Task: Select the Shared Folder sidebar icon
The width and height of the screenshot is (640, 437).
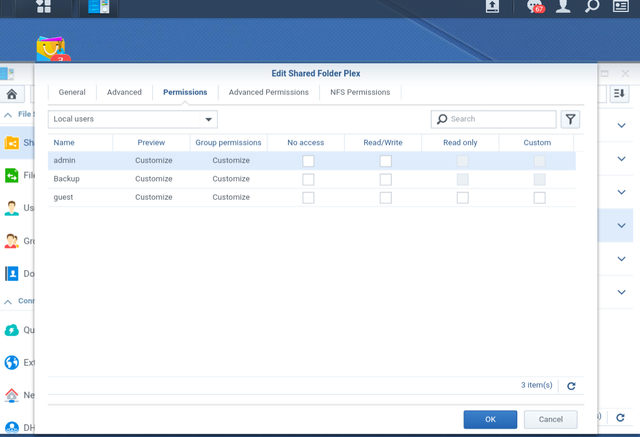Action: pyautogui.click(x=11, y=143)
